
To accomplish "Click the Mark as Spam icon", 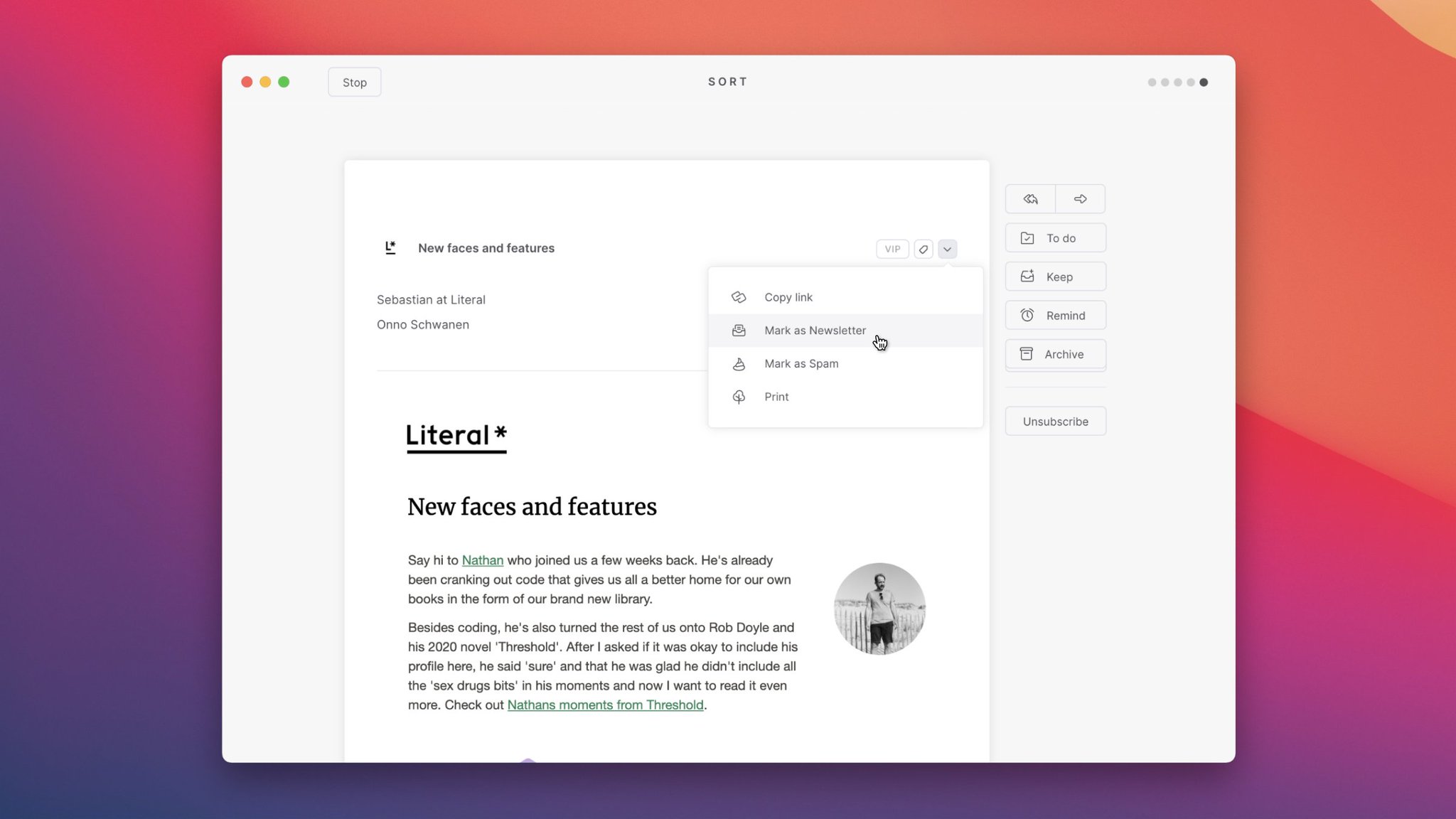I will click(739, 364).
